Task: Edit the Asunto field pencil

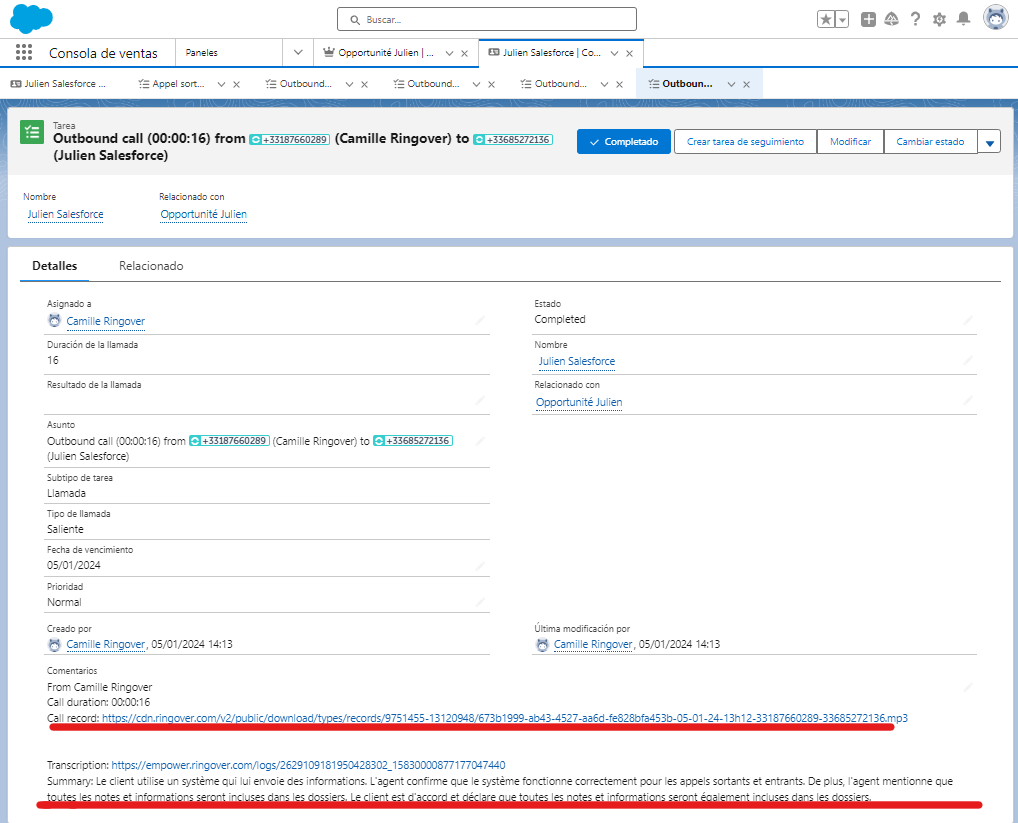Action: (480, 441)
